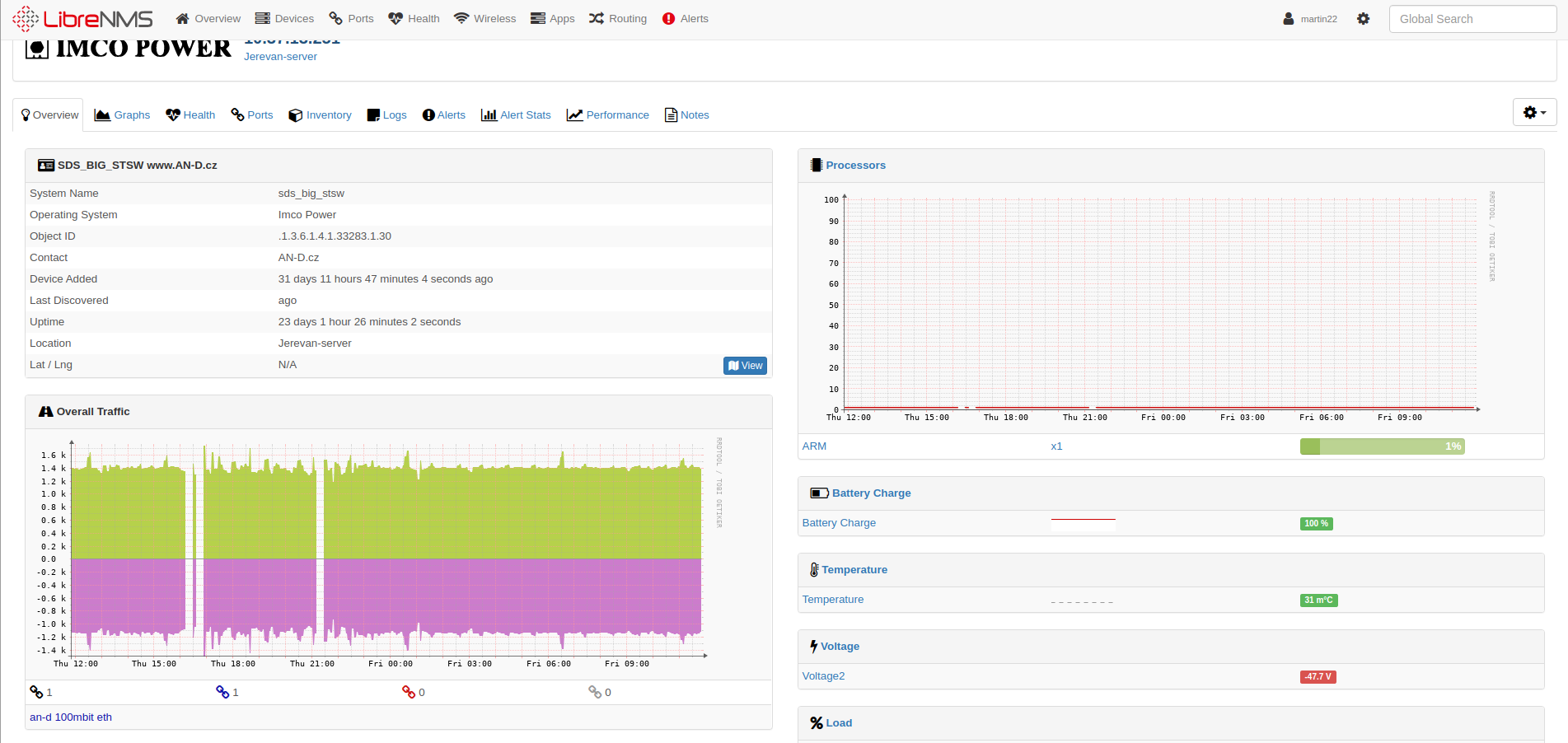Viewport: 1568px width, 743px height.
Task: Click the Performance tab line-chart icon
Action: [x=574, y=115]
